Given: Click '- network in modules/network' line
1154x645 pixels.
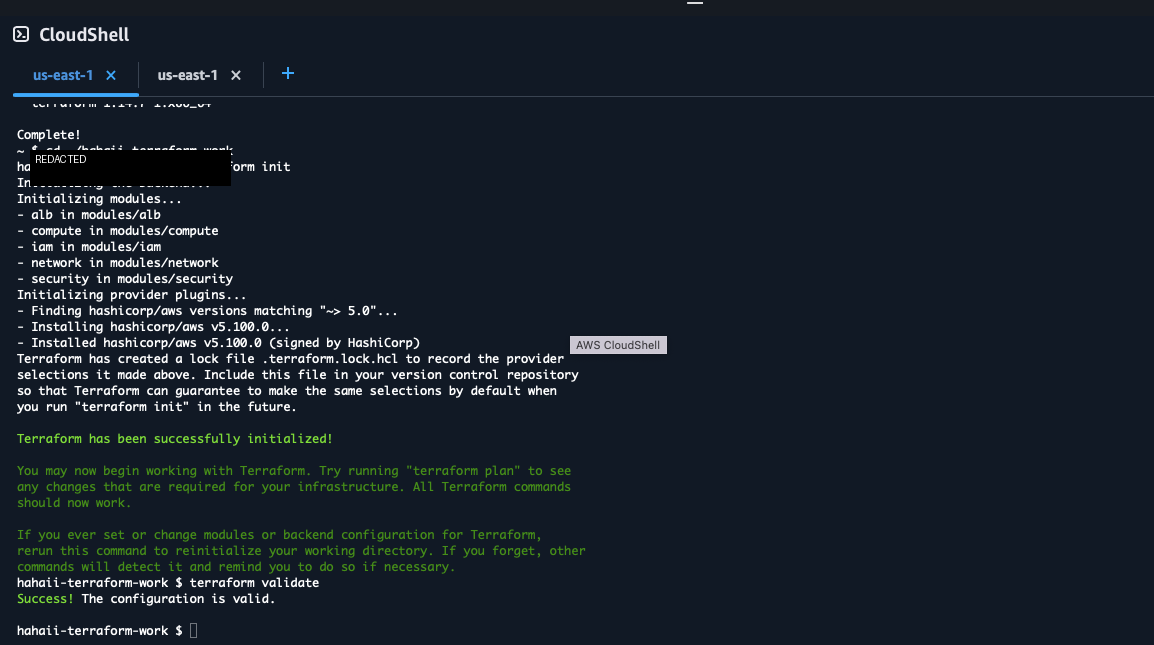Looking at the screenshot, I should tap(117, 263).
